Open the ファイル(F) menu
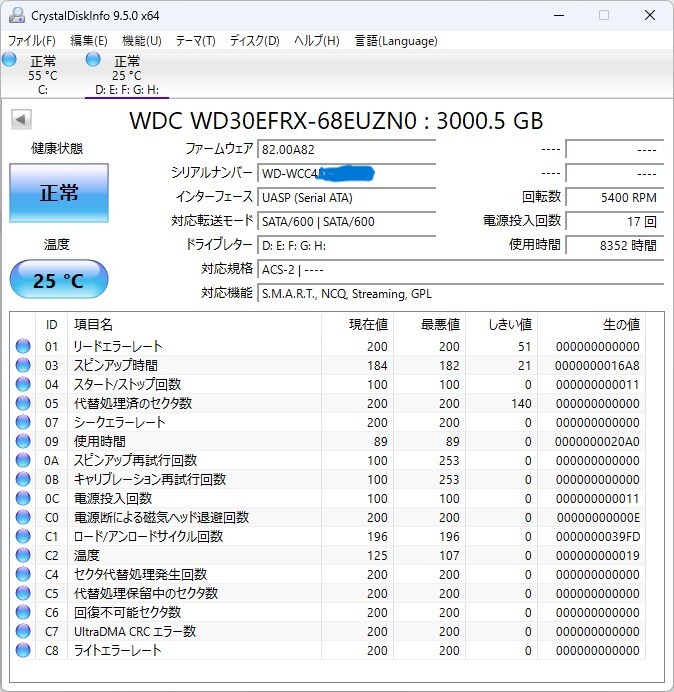Viewport: 674px width, 692px height. click(32, 41)
